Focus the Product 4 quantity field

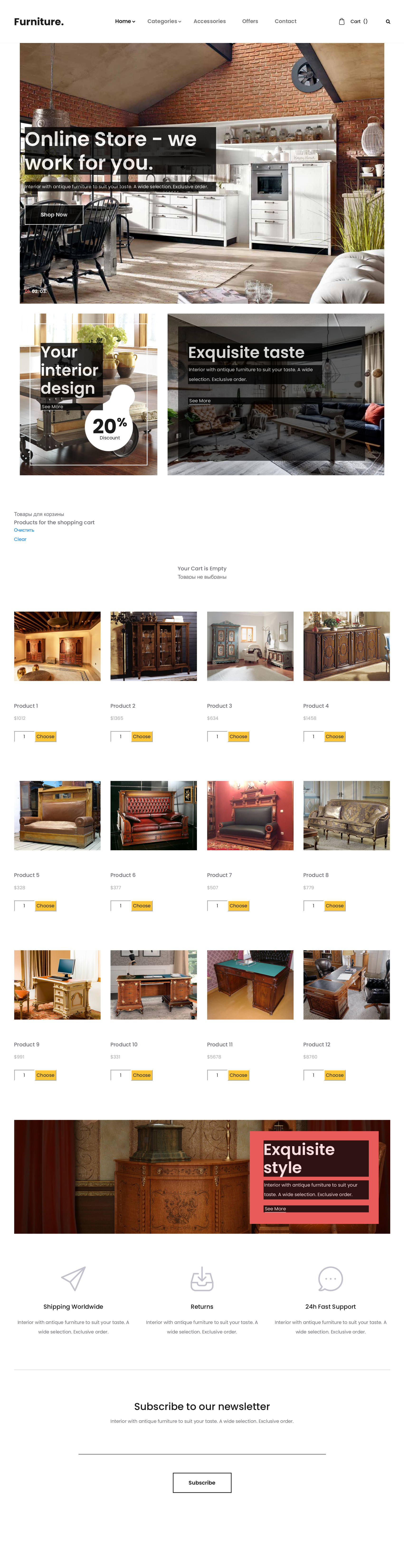tap(313, 736)
